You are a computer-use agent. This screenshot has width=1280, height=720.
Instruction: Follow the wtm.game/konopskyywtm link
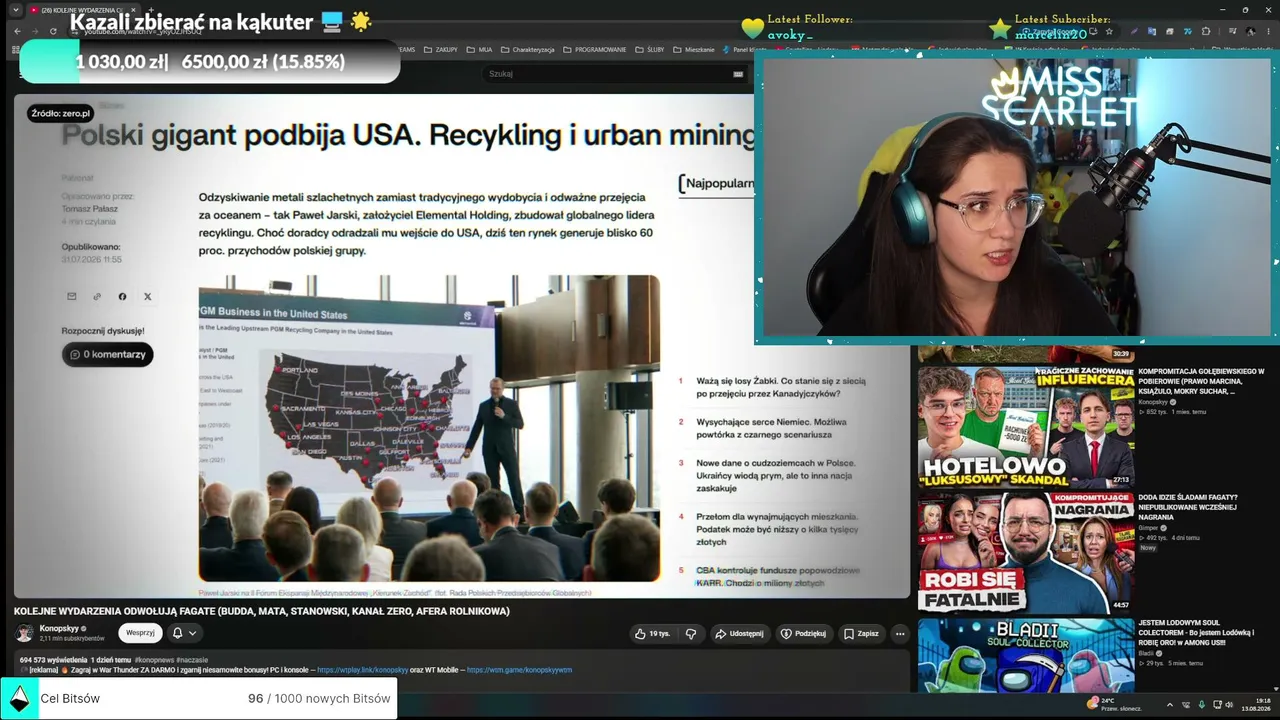pyautogui.click(x=519, y=670)
